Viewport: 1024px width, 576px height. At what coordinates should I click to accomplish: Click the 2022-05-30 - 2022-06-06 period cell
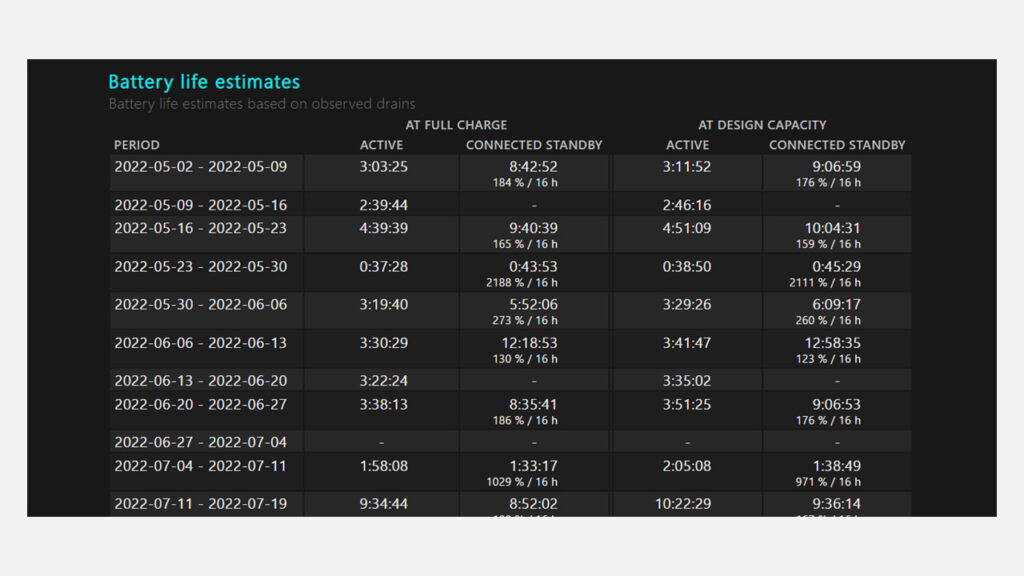click(x=200, y=305)
